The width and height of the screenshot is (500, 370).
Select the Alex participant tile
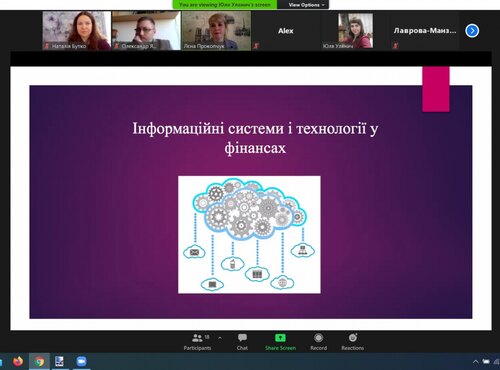tap(286, 31)
